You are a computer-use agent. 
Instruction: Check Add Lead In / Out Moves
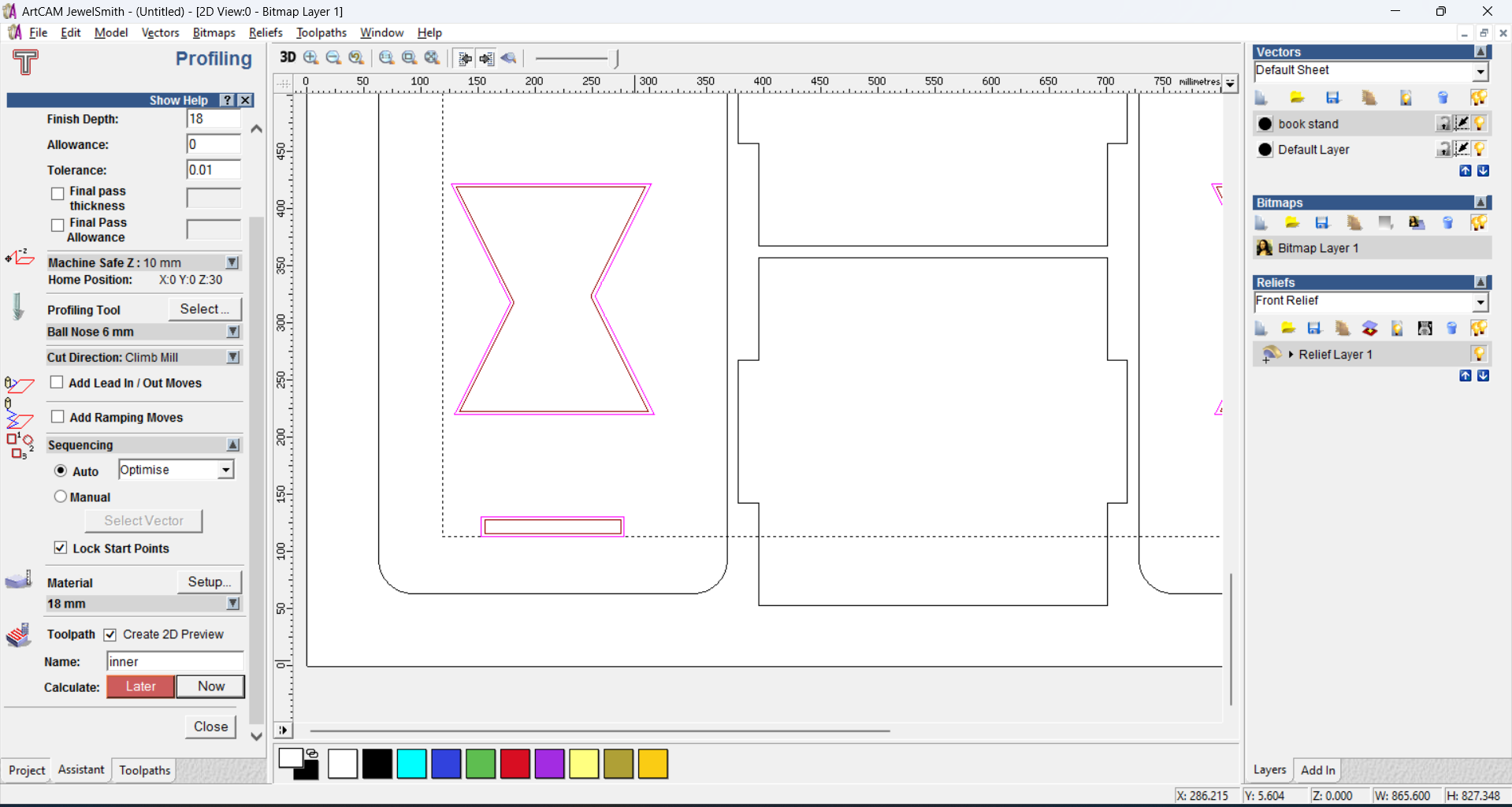(57, 382)
